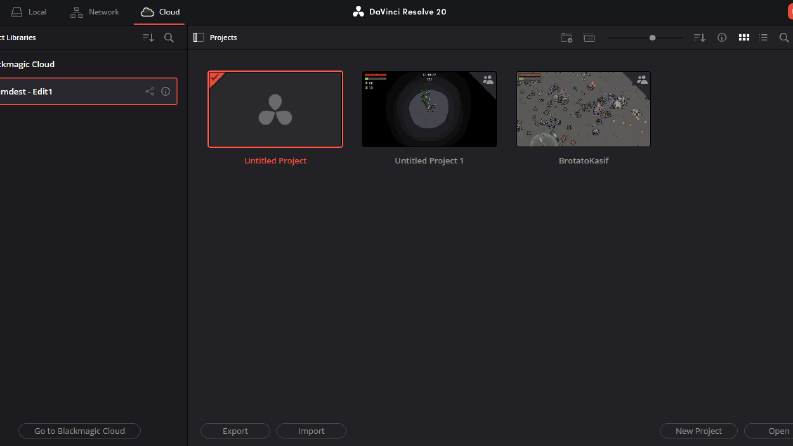
Task: Click collaboration icon on BrotatoKasif
Action: click(x=642, y=80)
